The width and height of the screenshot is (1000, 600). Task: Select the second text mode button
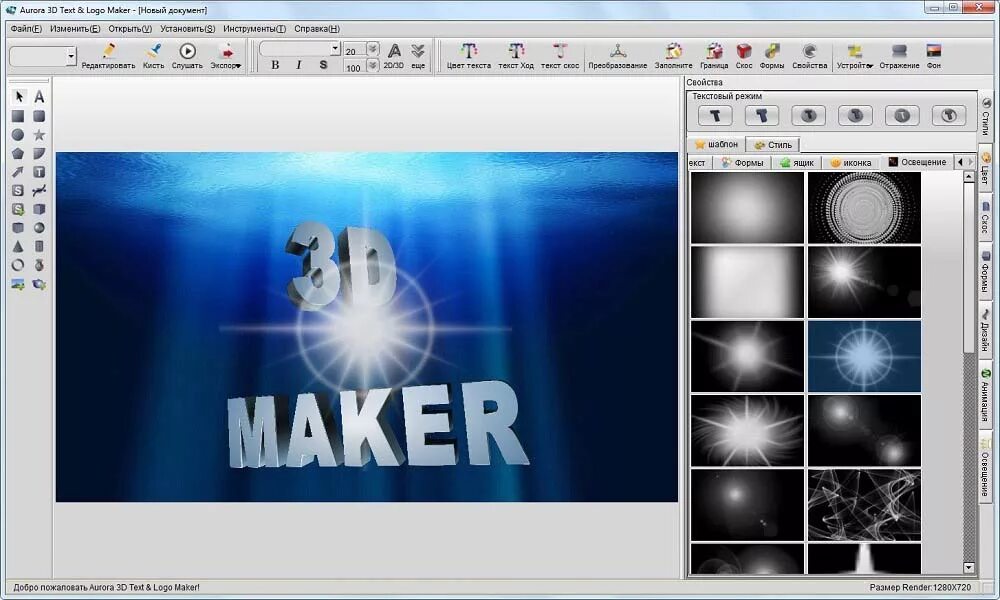point(761,115)
